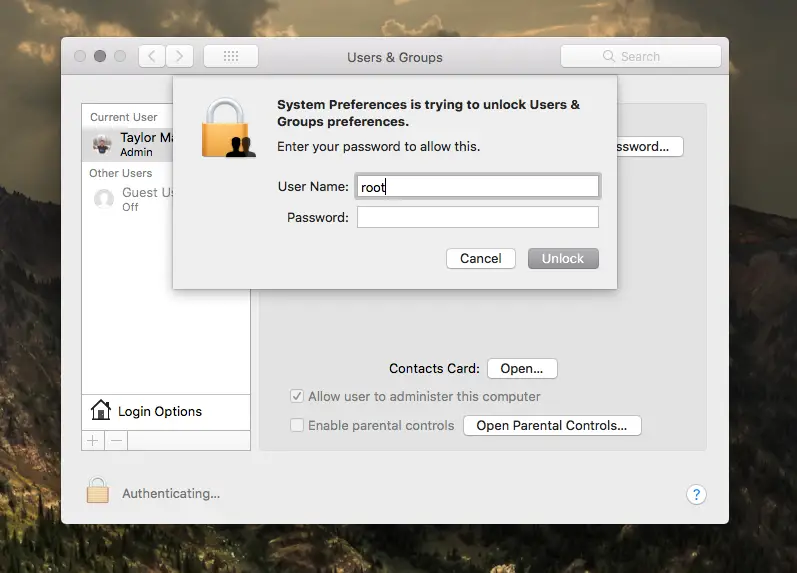Add a user with plus button
Image resolution: width=797 pixels, height=573 pixels.
coord(93,440)
